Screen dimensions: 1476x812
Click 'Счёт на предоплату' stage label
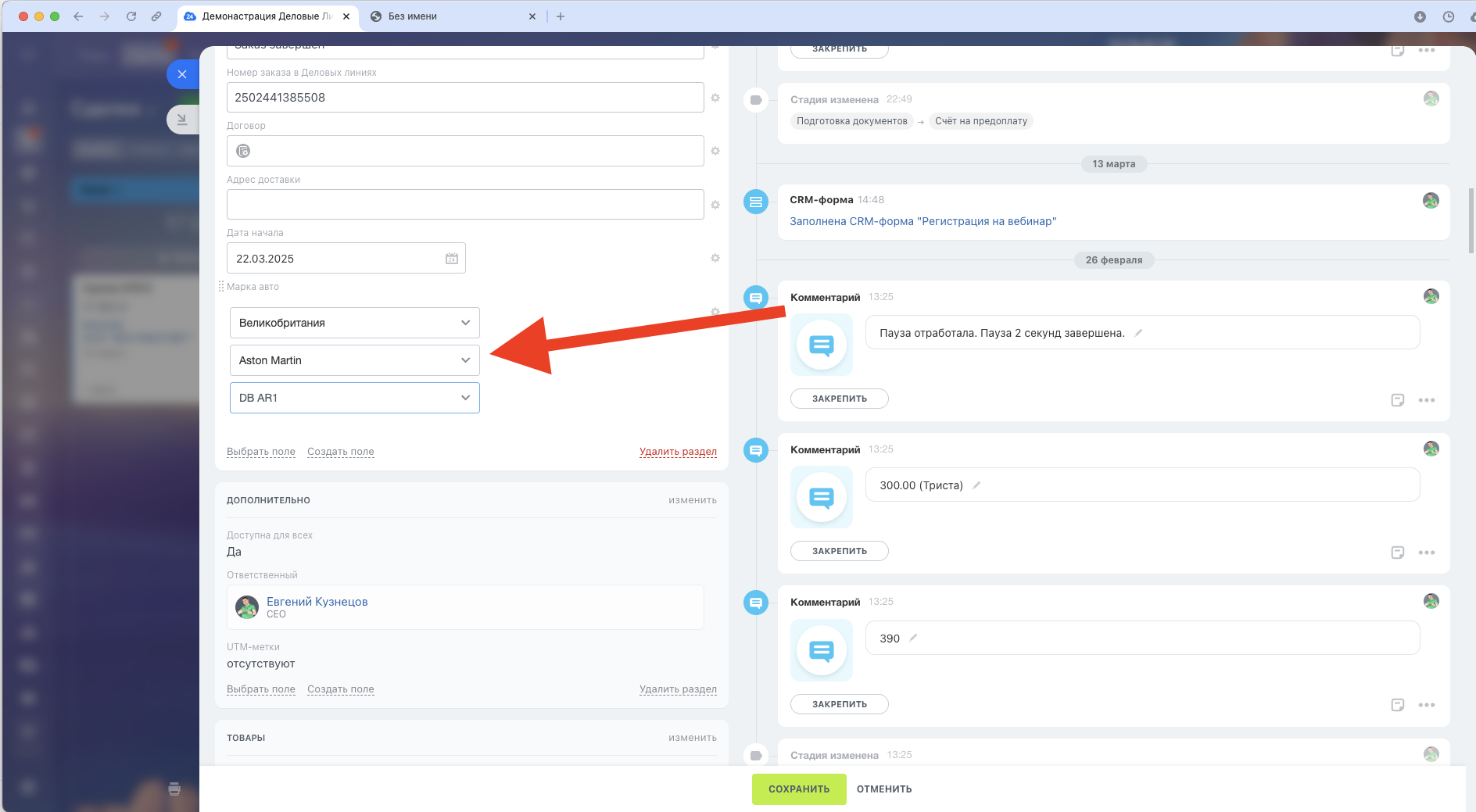[981, 121]
